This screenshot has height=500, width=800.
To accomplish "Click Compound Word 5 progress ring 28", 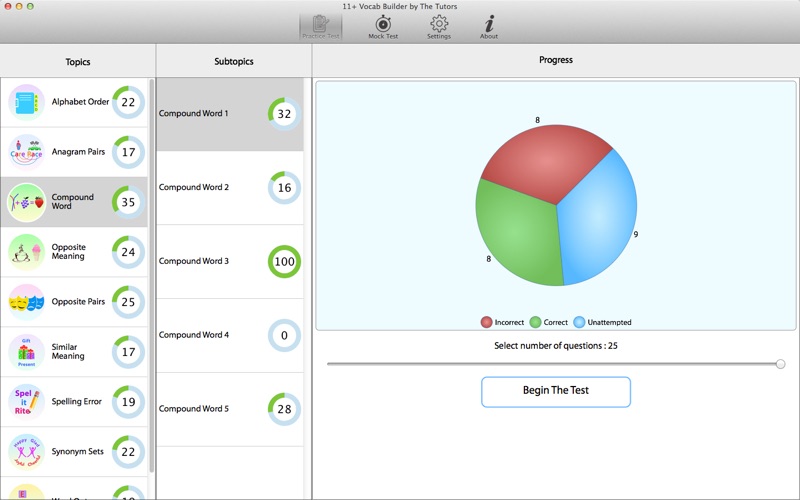I will [x=284, y=409].
